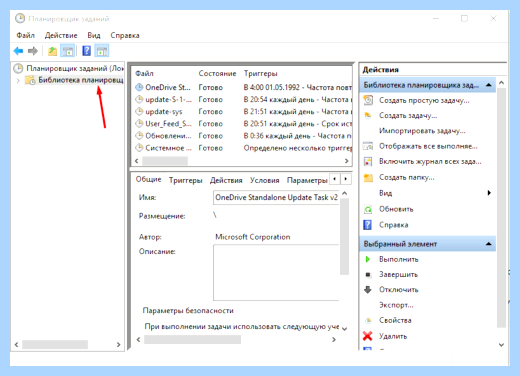Select the update-sys task row

pyautogui.click(x=243, y=112)
